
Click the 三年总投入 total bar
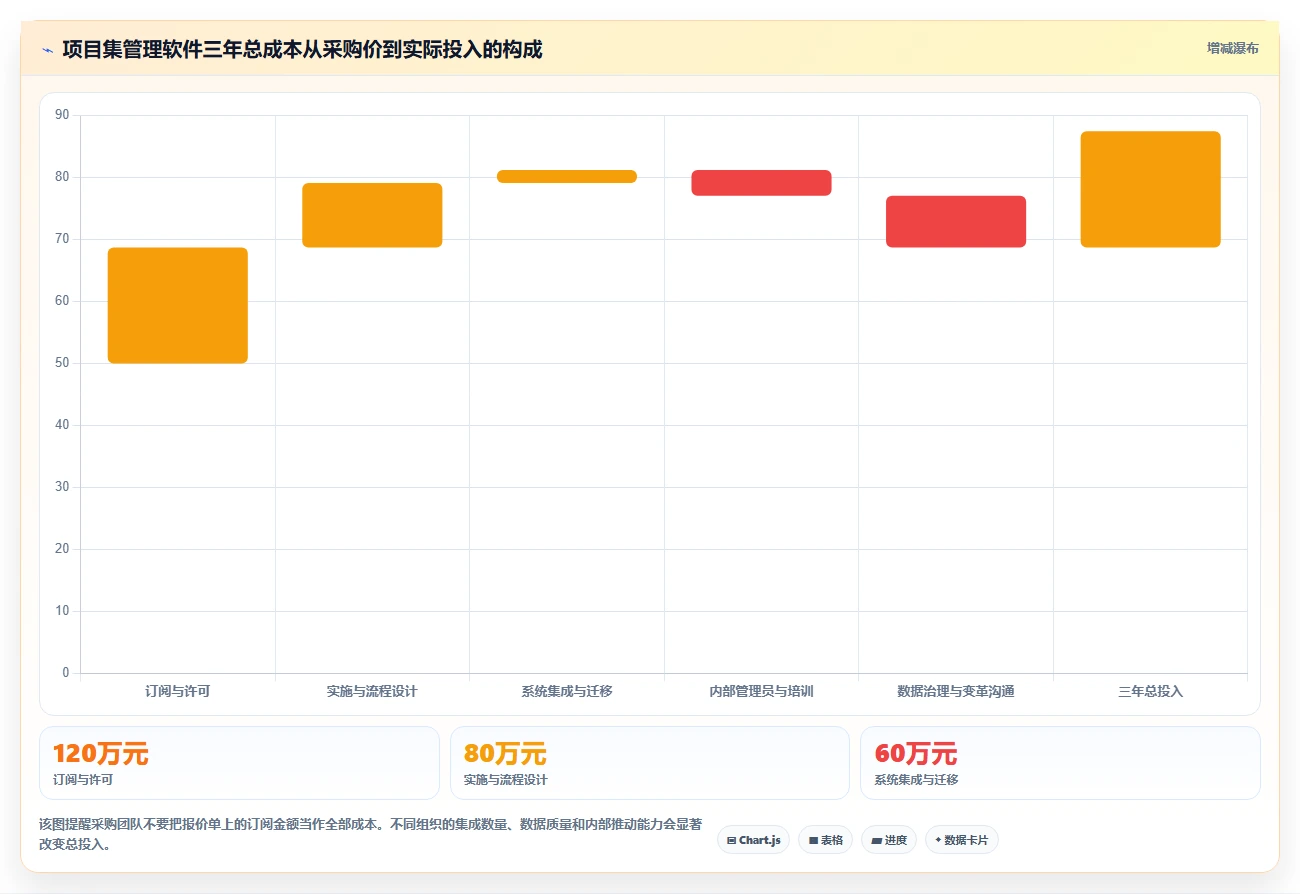1150,189
